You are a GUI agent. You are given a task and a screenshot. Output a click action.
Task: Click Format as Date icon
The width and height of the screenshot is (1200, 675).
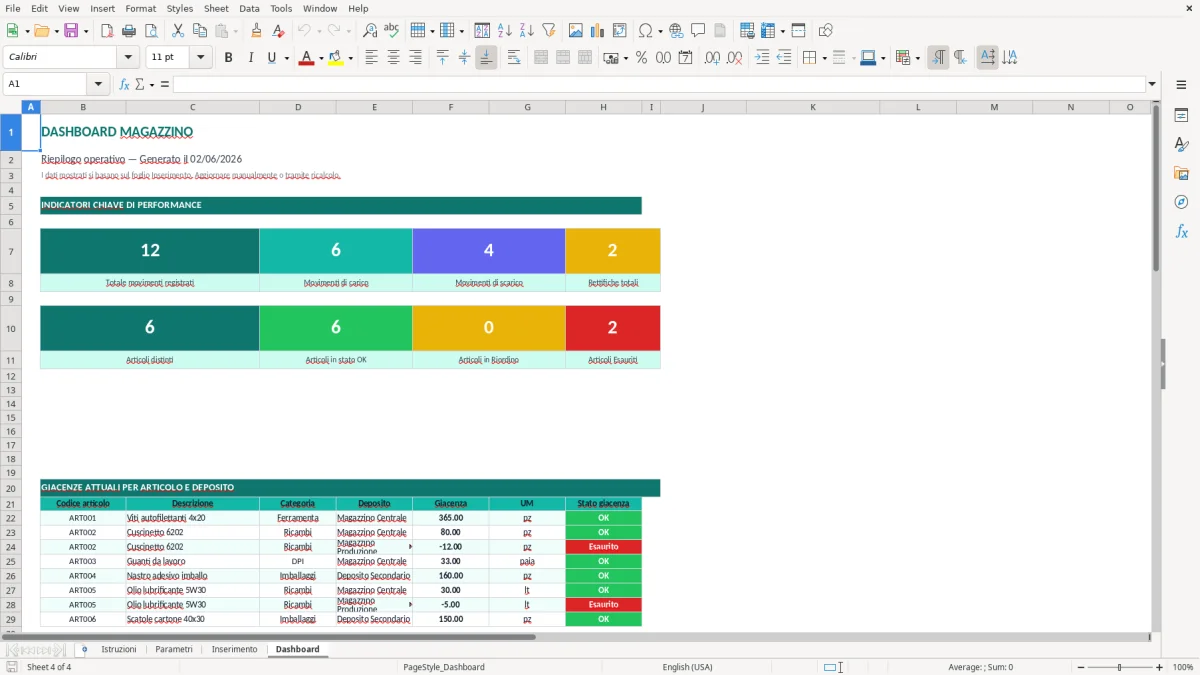[x=685, y=58]
